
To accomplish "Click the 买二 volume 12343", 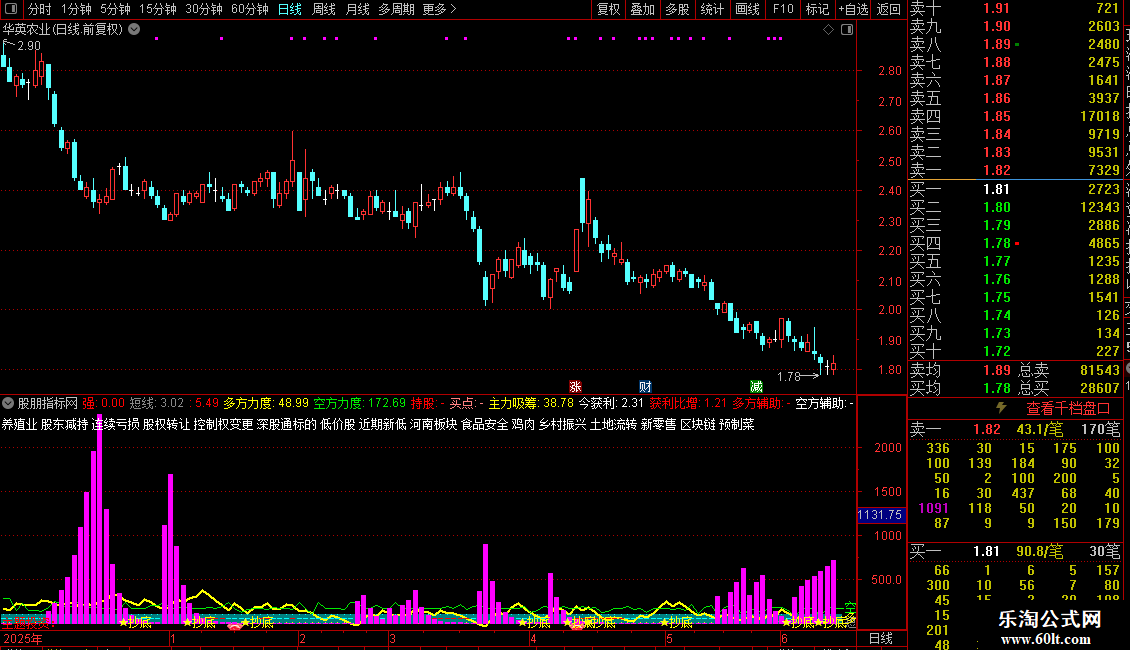I will click(1100, 207).
